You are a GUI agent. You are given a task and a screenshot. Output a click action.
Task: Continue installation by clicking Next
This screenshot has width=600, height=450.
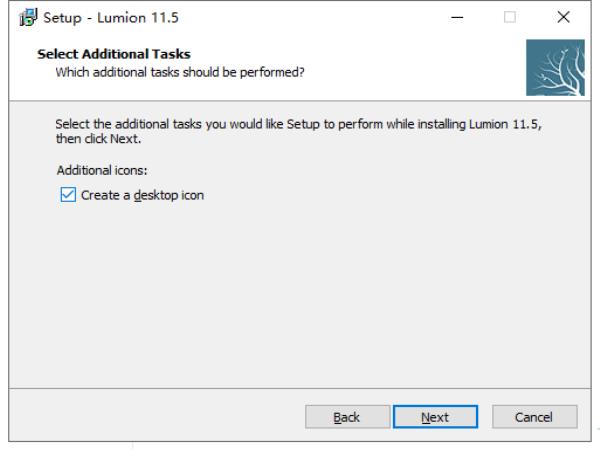point(435,417)
